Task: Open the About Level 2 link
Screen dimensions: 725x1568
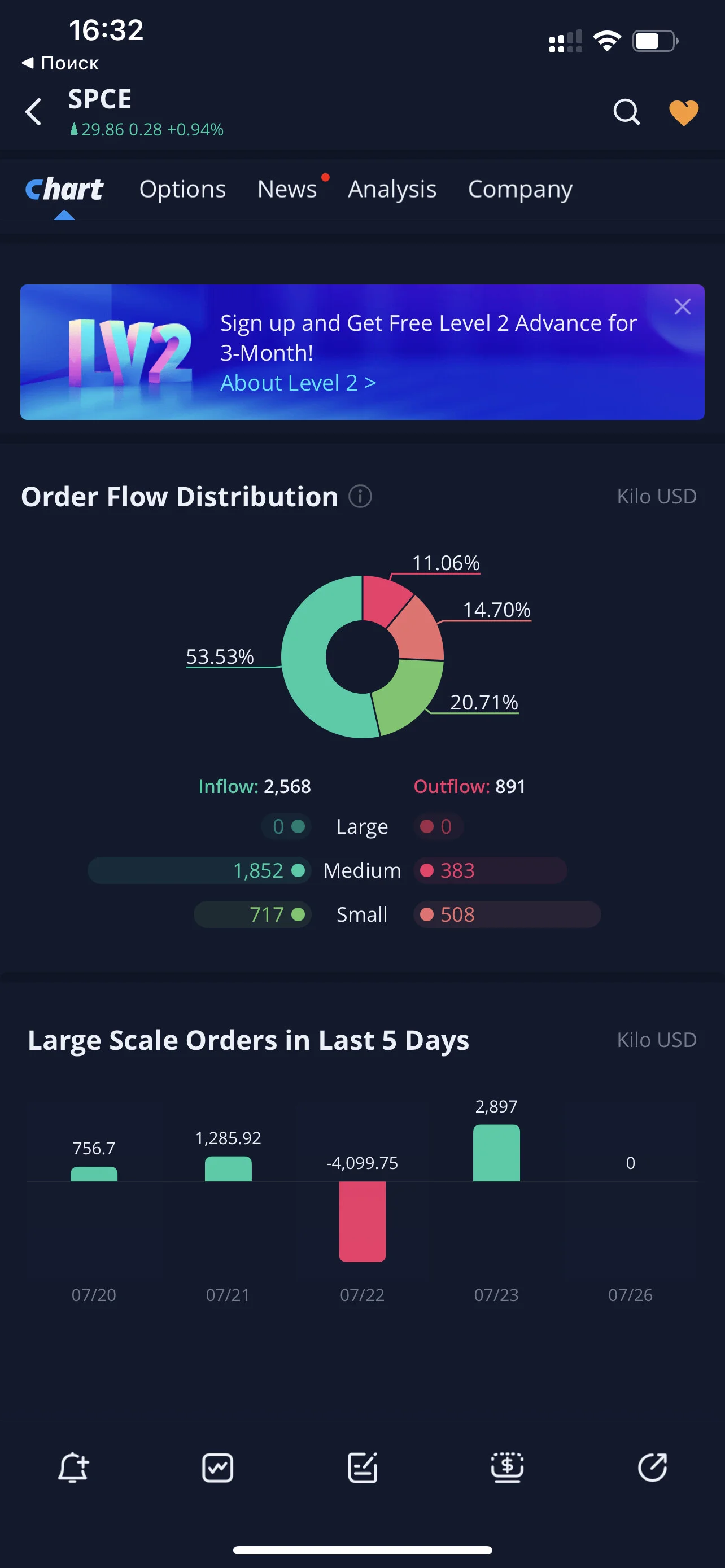Action: (x=298, y=383)
